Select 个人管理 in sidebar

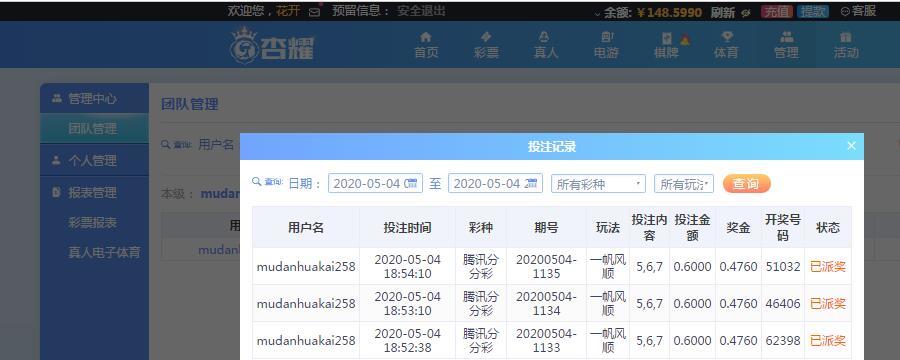(92, 160)
